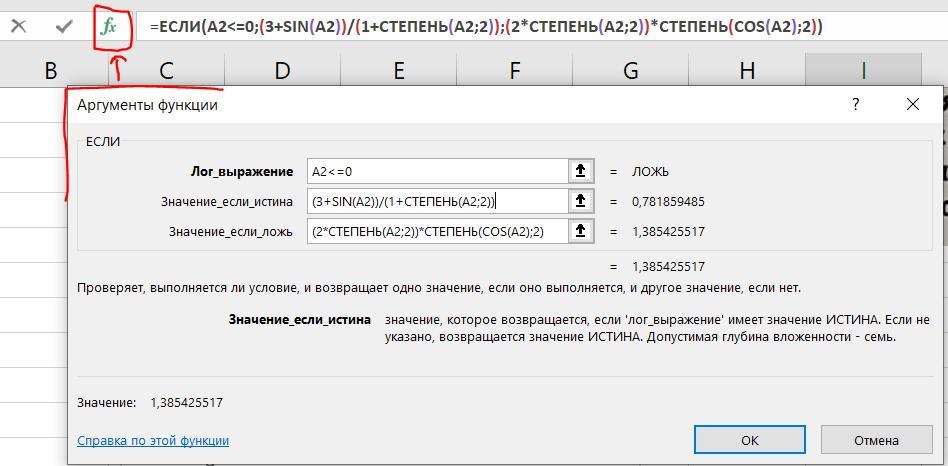Screen dimensions: 948x466
Task: Select column G header
Action: coord(631,70)
